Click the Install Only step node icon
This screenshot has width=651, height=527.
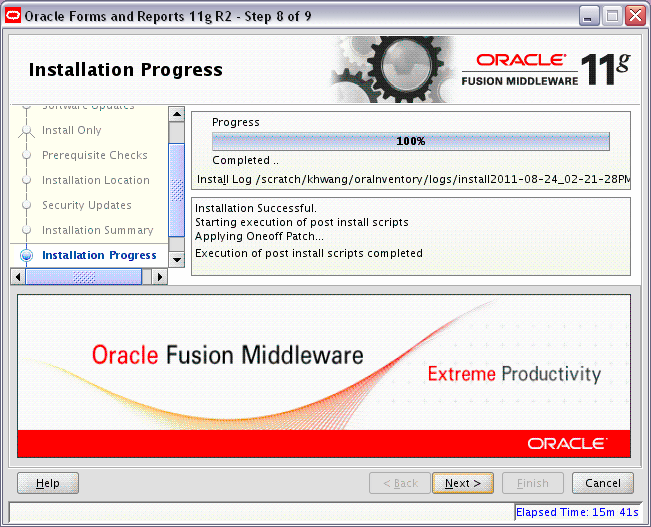point(27,130)
